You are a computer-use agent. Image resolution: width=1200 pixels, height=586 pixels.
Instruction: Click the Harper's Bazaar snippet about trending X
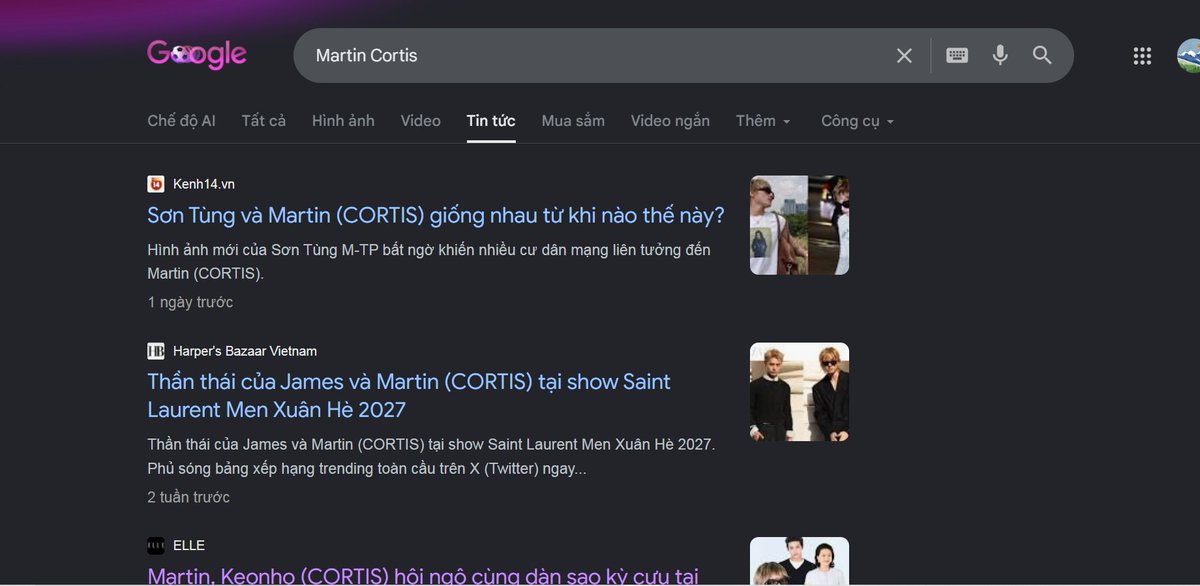pyautogui.click(x=431, y=456)
